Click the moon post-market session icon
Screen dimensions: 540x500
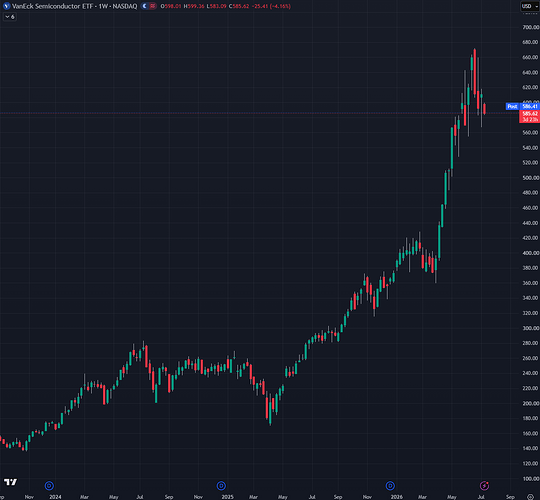(x=145, y=6)
